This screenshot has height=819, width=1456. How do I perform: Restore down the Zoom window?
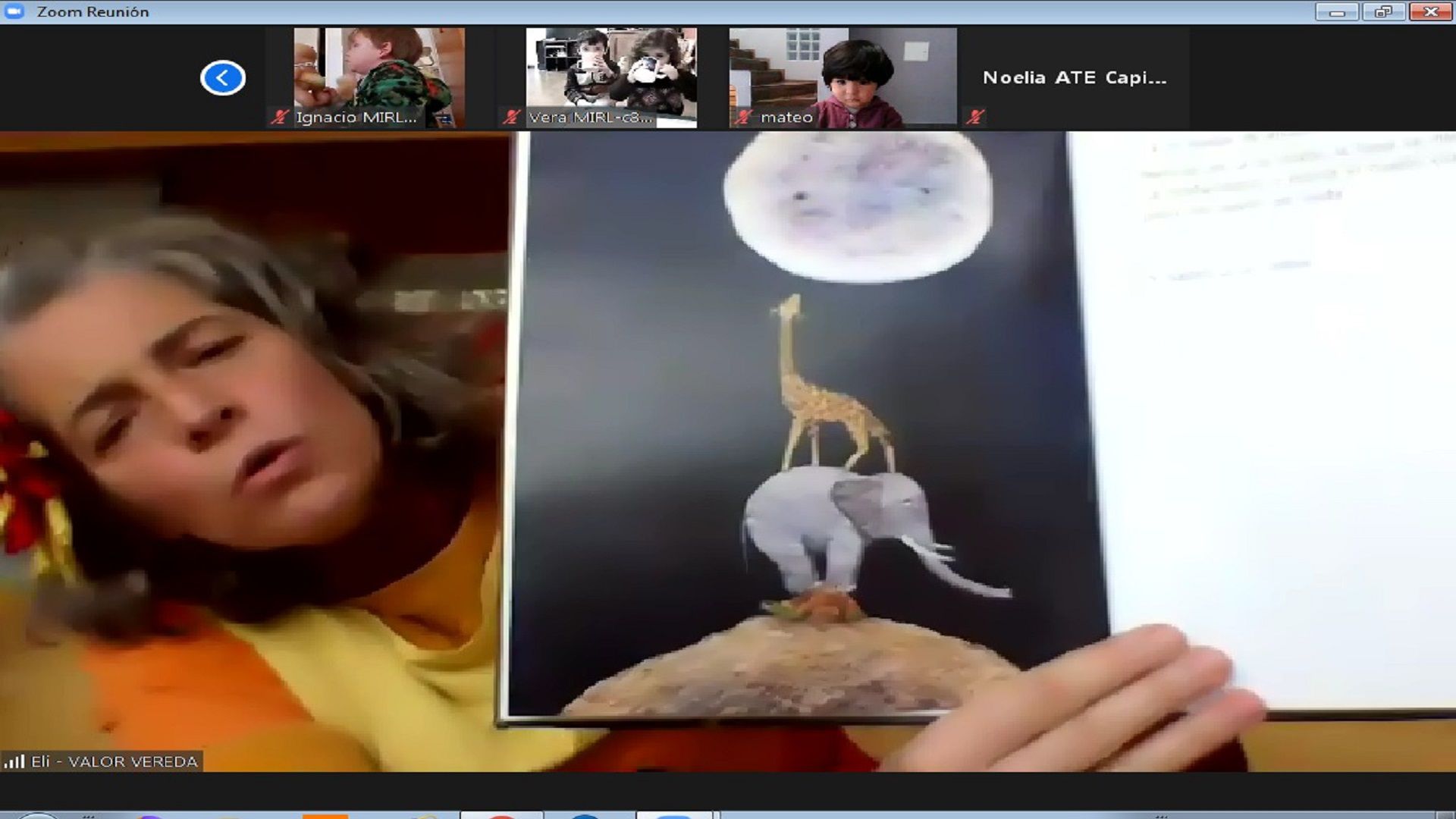click(x=1383, y=11)
